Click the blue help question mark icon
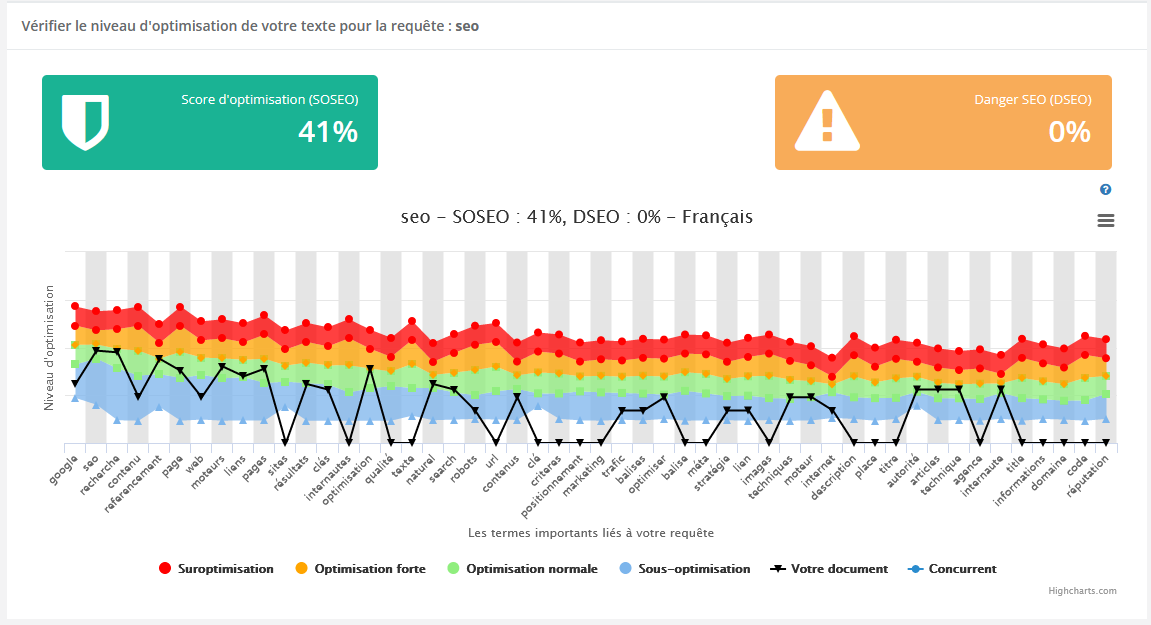This screenshot has width=1151, height=625. coord(1105,190)
